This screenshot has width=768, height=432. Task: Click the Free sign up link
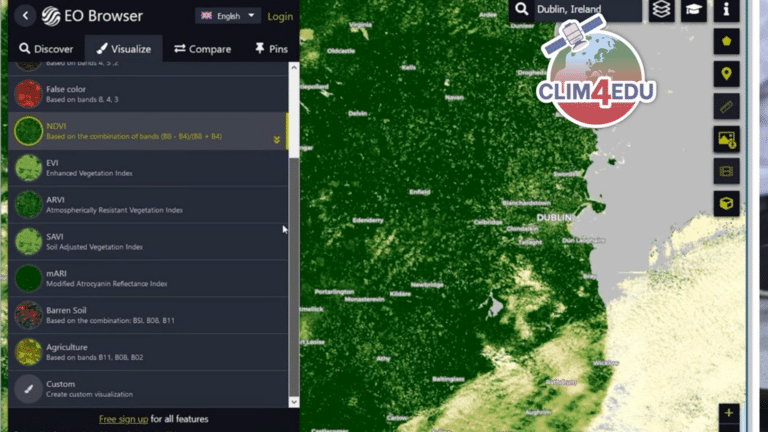click(x=123, y=419)
